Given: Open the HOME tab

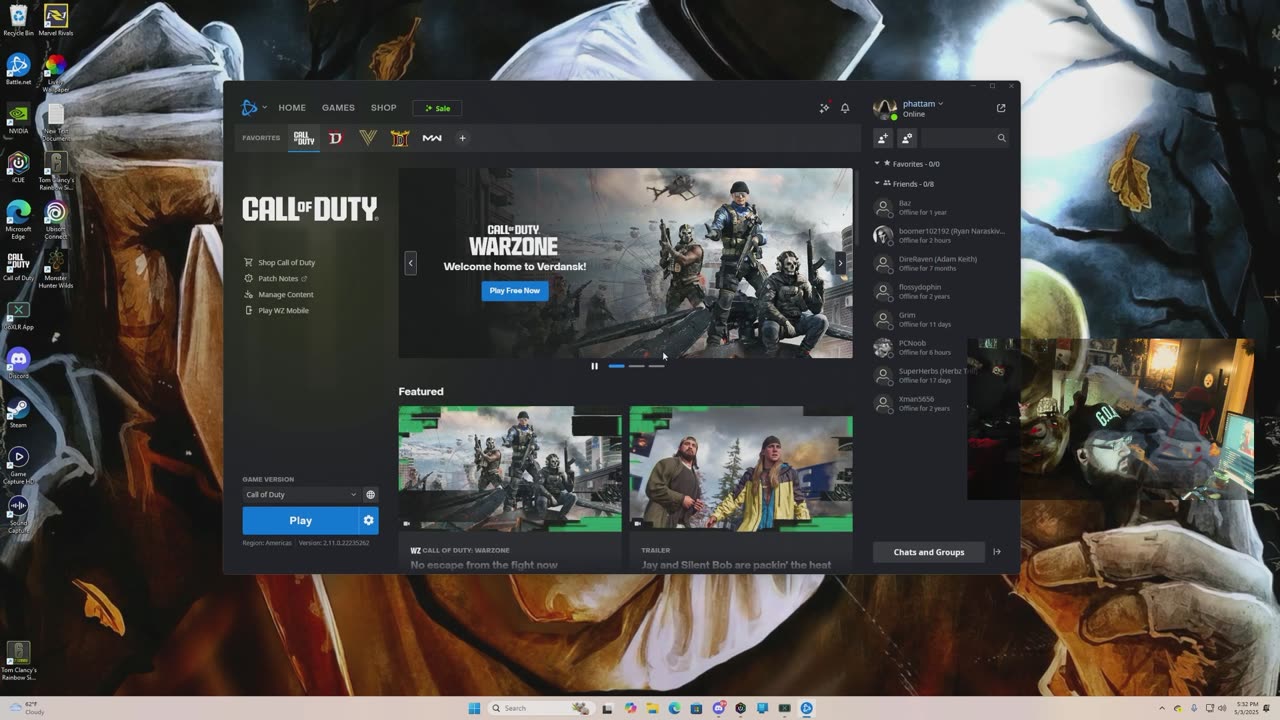Looking at the screenshot, I should pyautogui.click(x=292, y=108).
